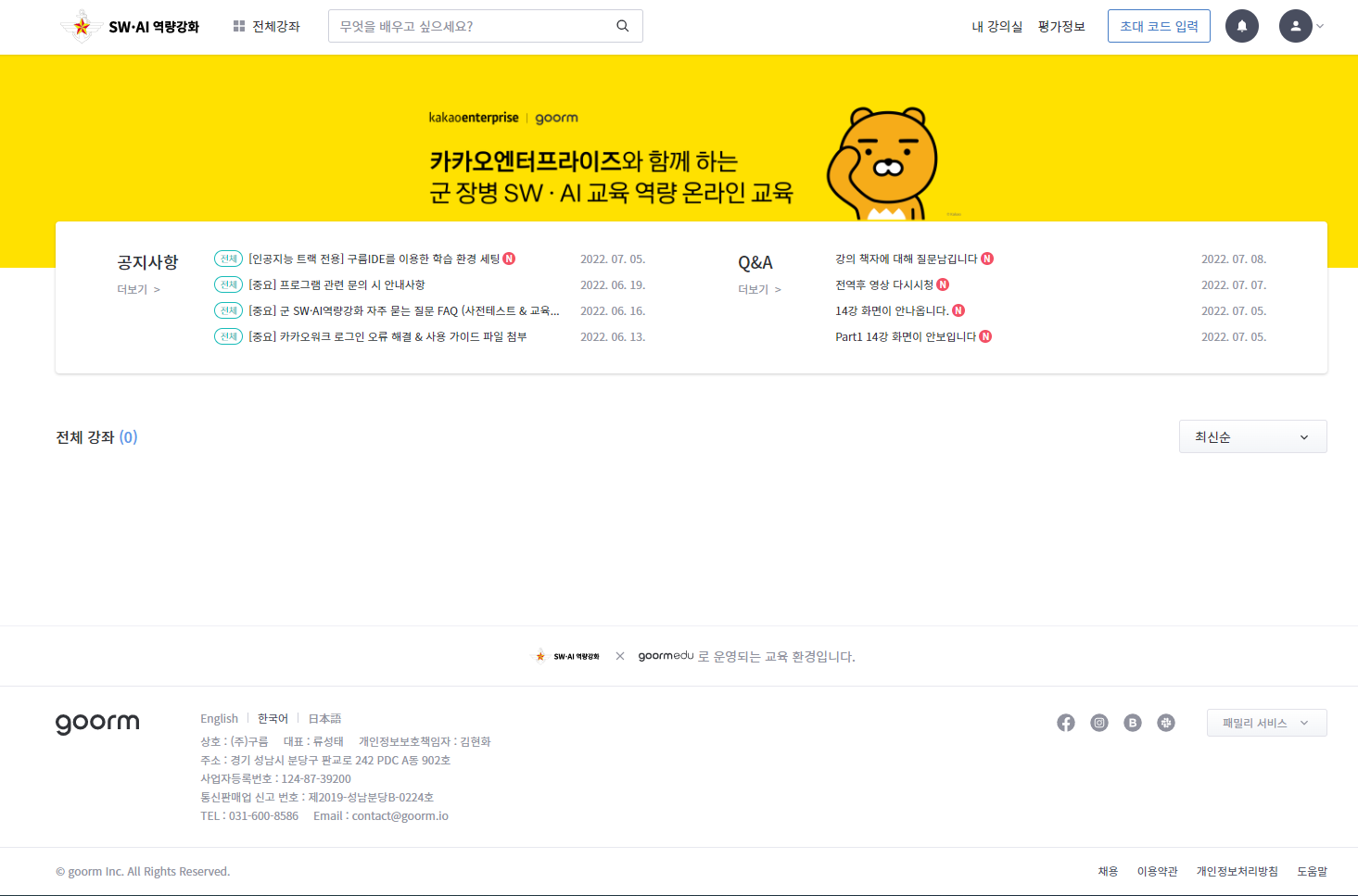Screen dimensions: 1358x896
Task: Open 도움말 footer link
Action: click(x=1312, y=871)
